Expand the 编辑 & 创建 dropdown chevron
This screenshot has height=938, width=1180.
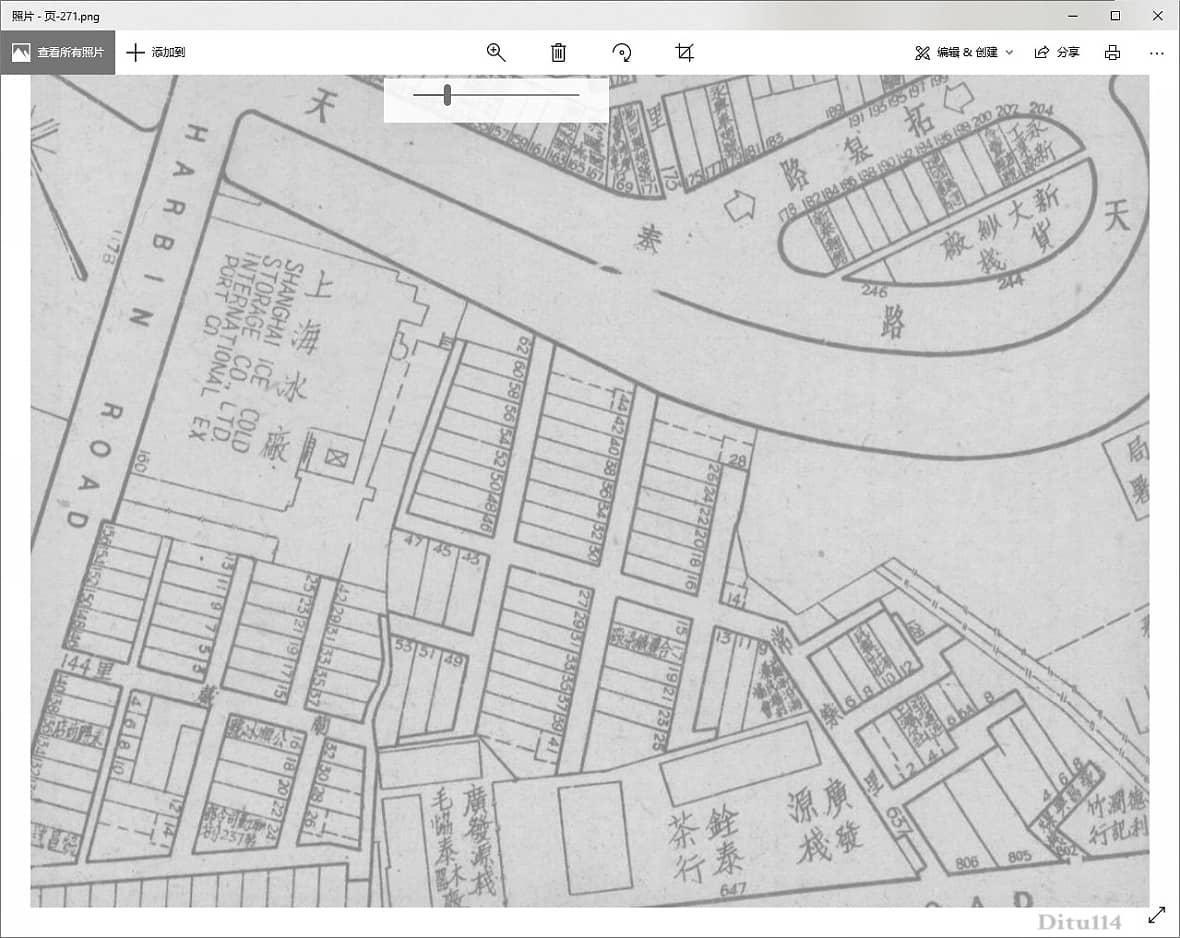(1009, 52)
